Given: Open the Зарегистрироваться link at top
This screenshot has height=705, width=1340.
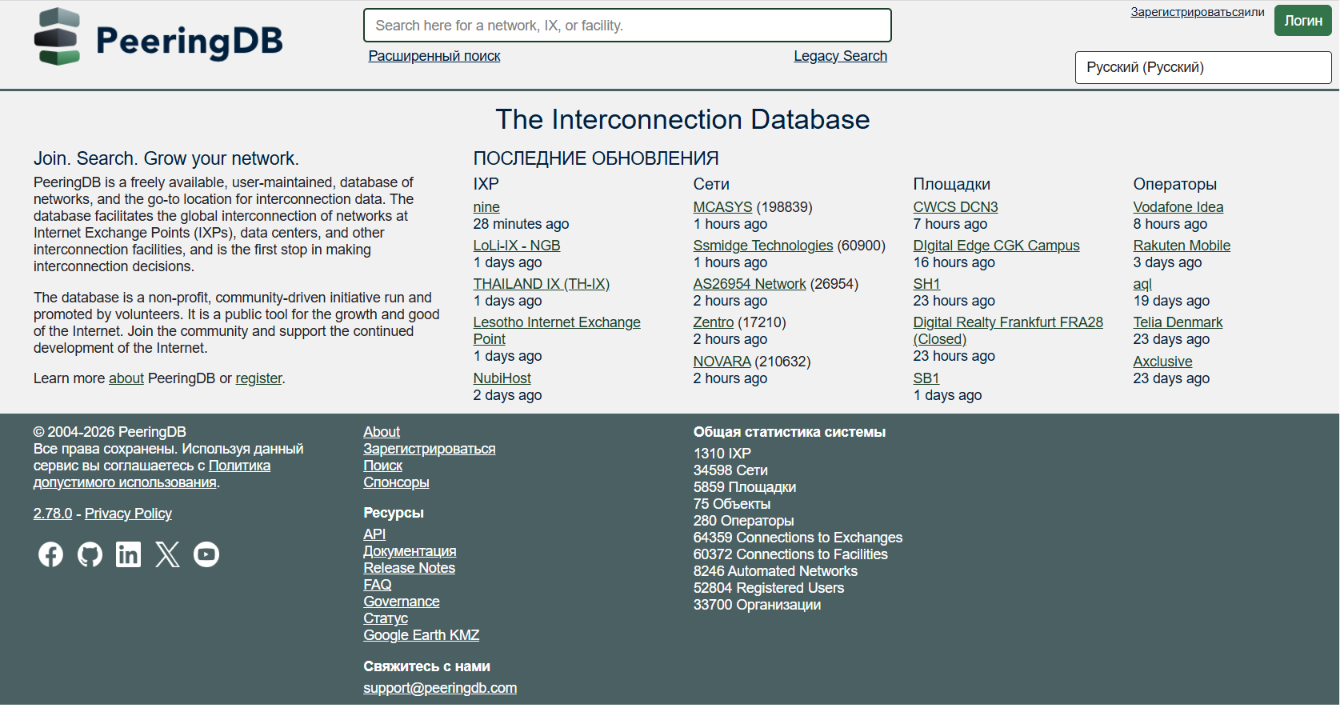Looking at the screenshot, I should pos(1187,12).
